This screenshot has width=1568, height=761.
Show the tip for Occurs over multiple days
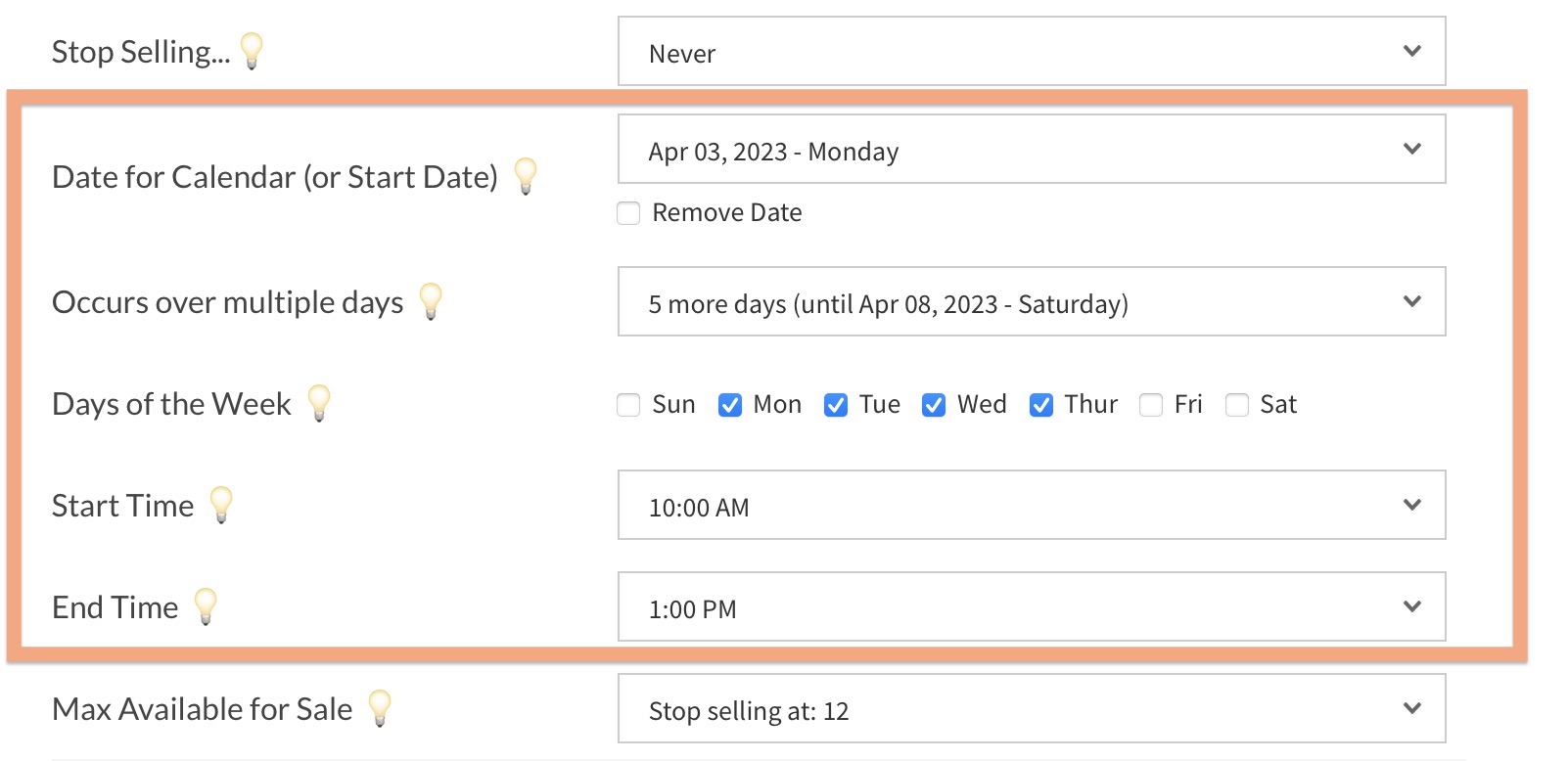pyautogui.click(x=431, y=301)
